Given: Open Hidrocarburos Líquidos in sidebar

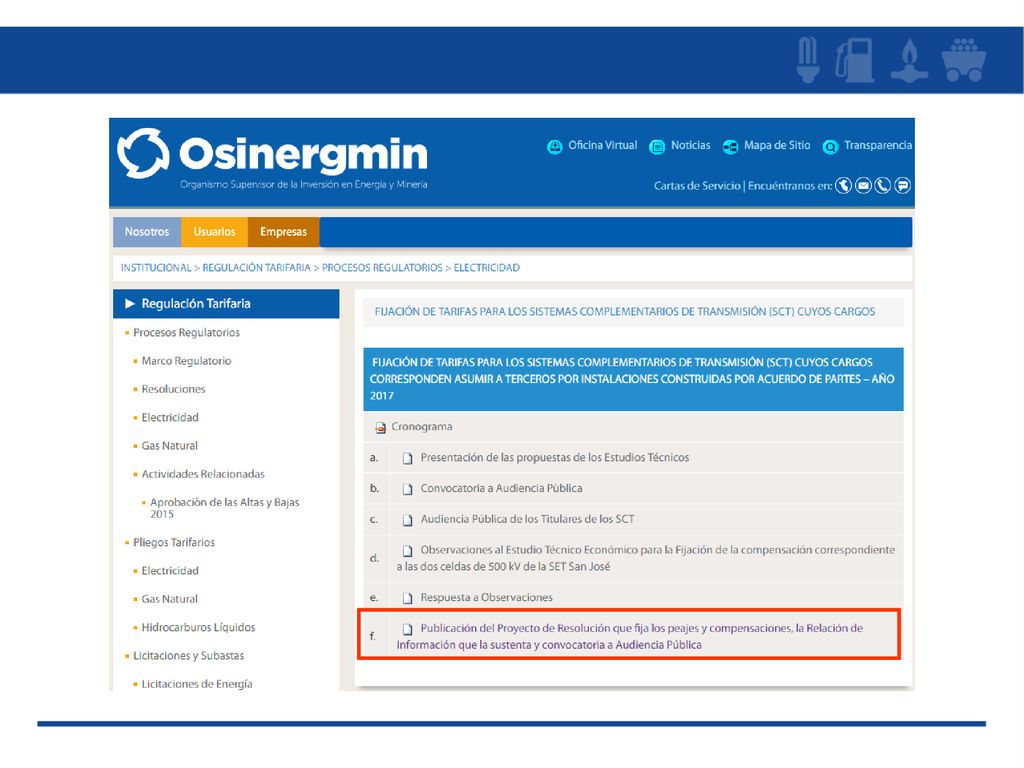Looking at the screenshot, I should pyautogui.click(x=198, y=627).
